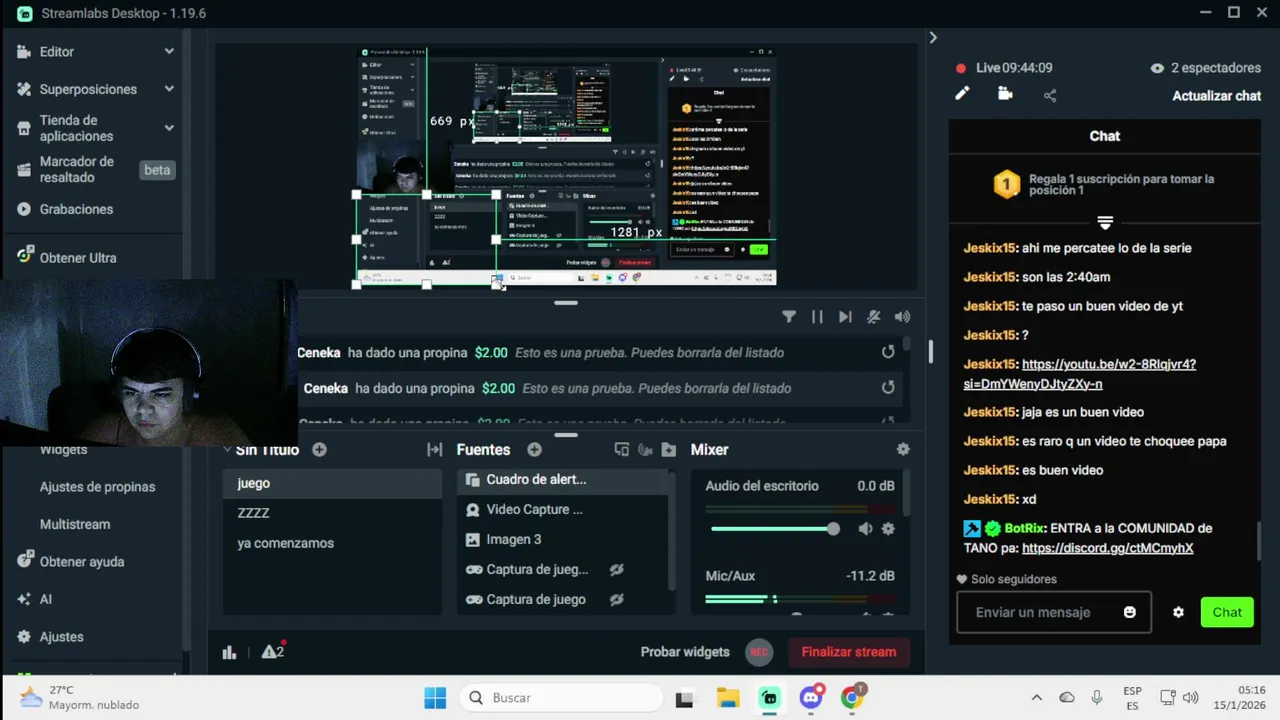Pause the alert queue
Screen dimensions: 1280x720
817,317
